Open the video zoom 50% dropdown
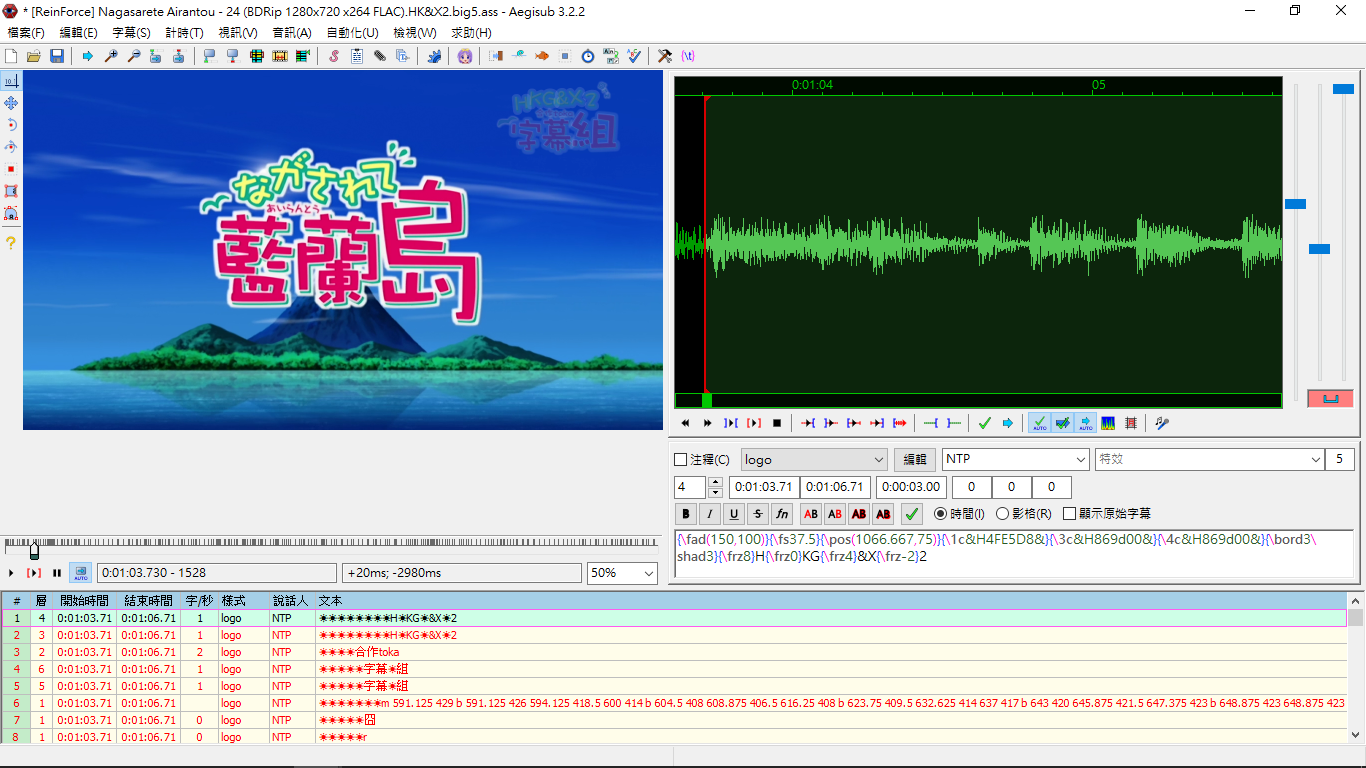The height and width of the screenshot is (768, 1366). click(x=622, y=573)
